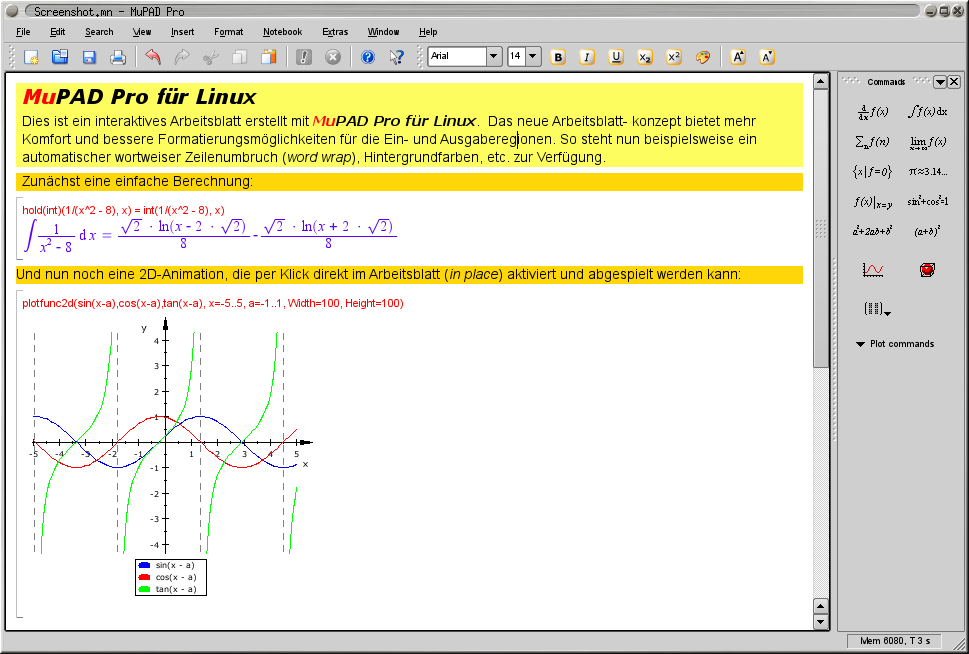Click the worksheet vertical scrollbar down arrow
This screenshot has height=654, width=969.
pyautogui.click(x=821, y=622)
